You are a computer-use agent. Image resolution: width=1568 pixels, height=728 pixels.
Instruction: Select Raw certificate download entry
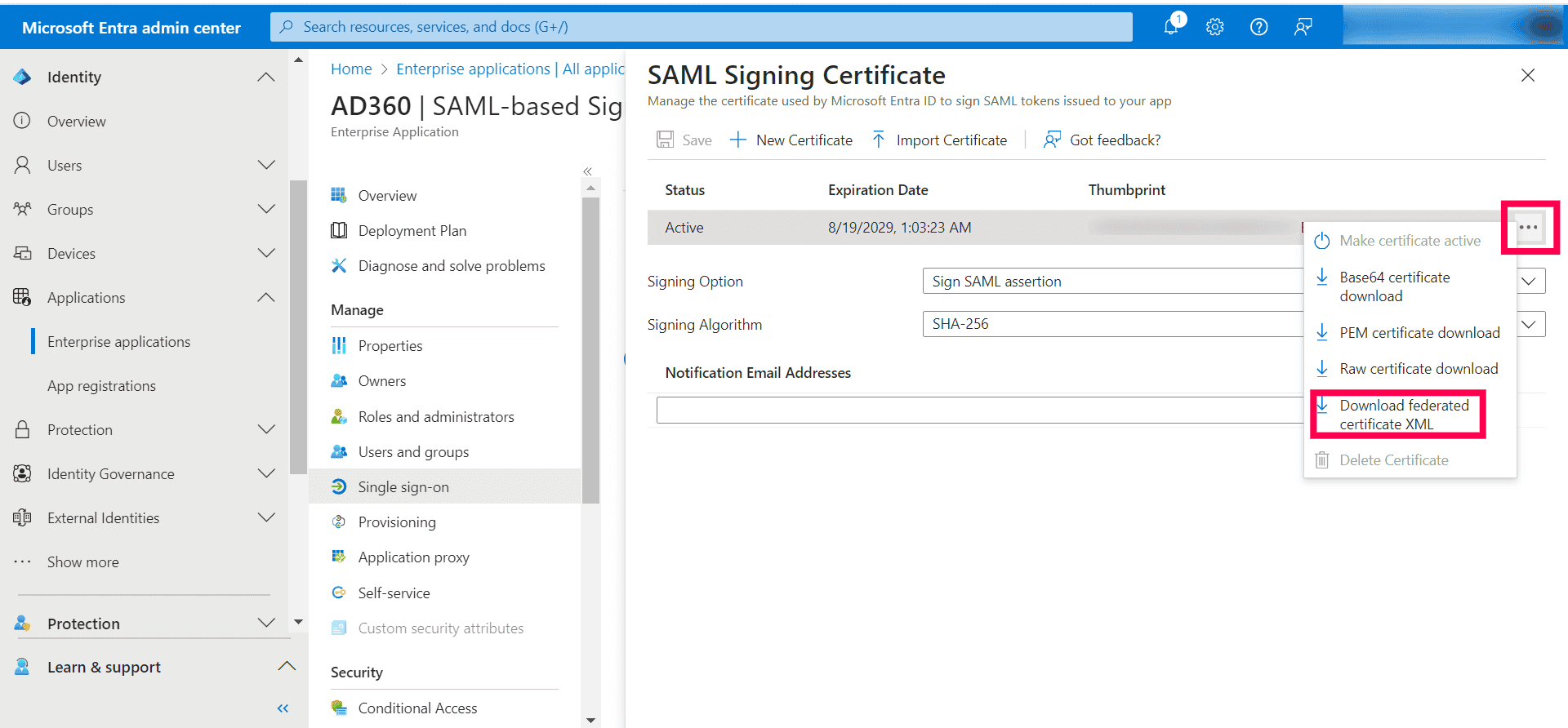pyautogui.click(x=1418, y=369)
